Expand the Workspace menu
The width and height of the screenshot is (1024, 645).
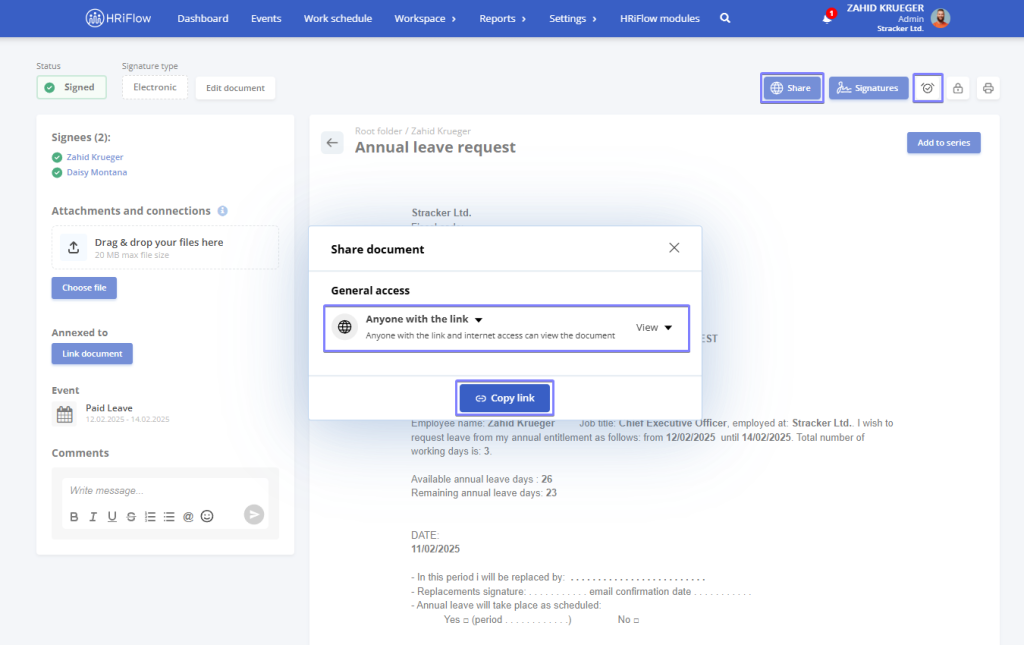click(x=424, y=18)
